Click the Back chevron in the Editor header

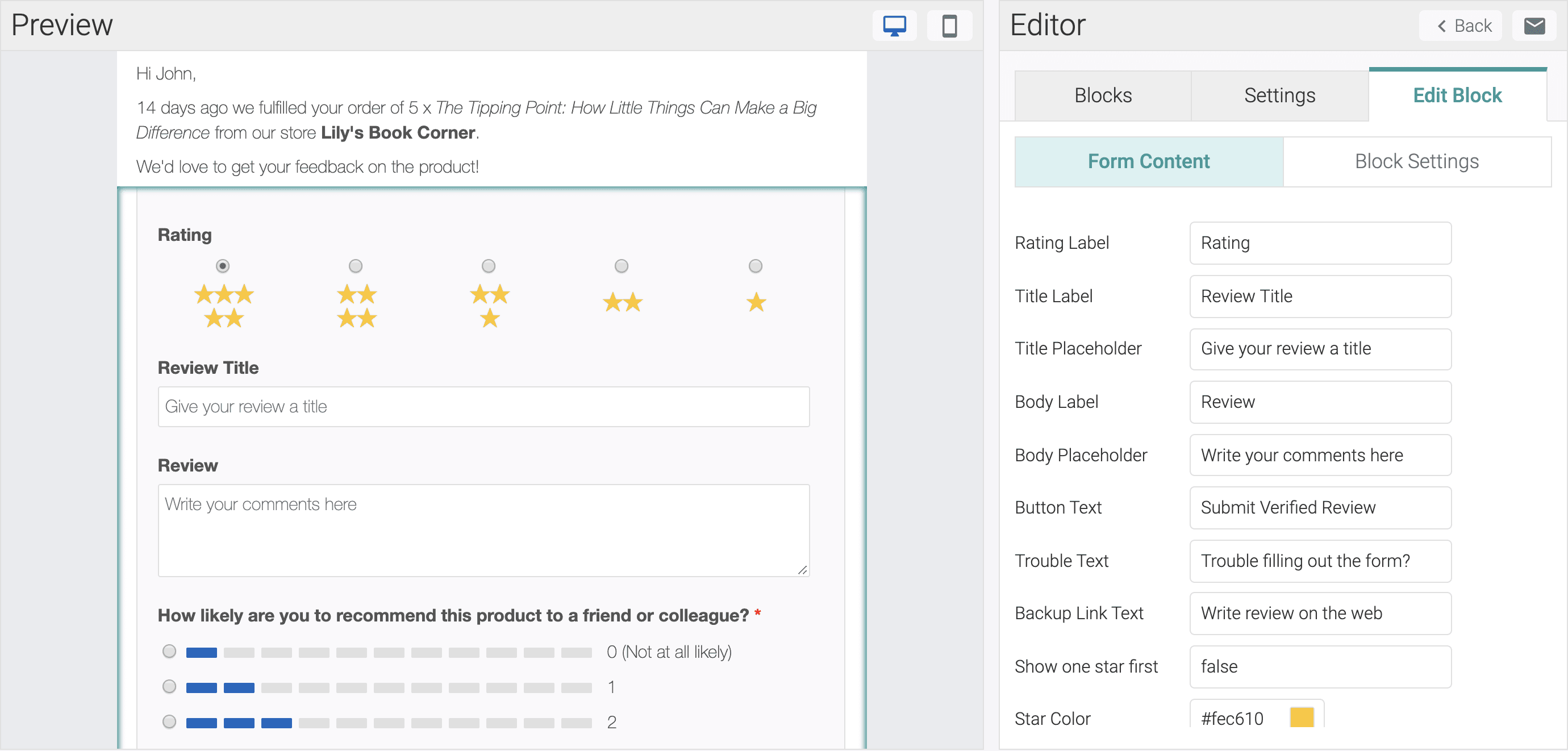point(1460,26)
